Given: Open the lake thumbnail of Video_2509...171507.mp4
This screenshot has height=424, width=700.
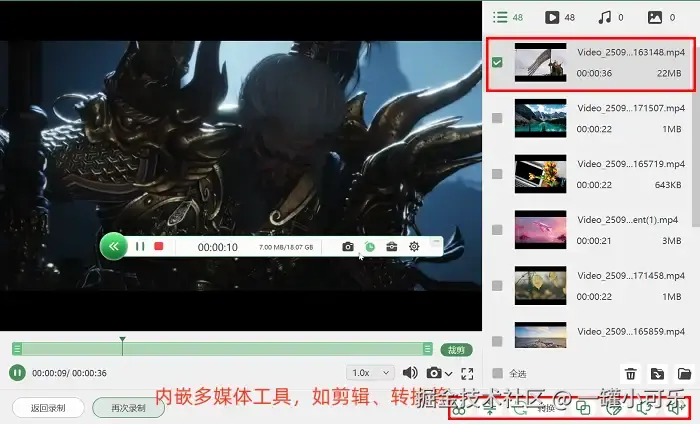Looking at the screenshot, I should (540, 118).
